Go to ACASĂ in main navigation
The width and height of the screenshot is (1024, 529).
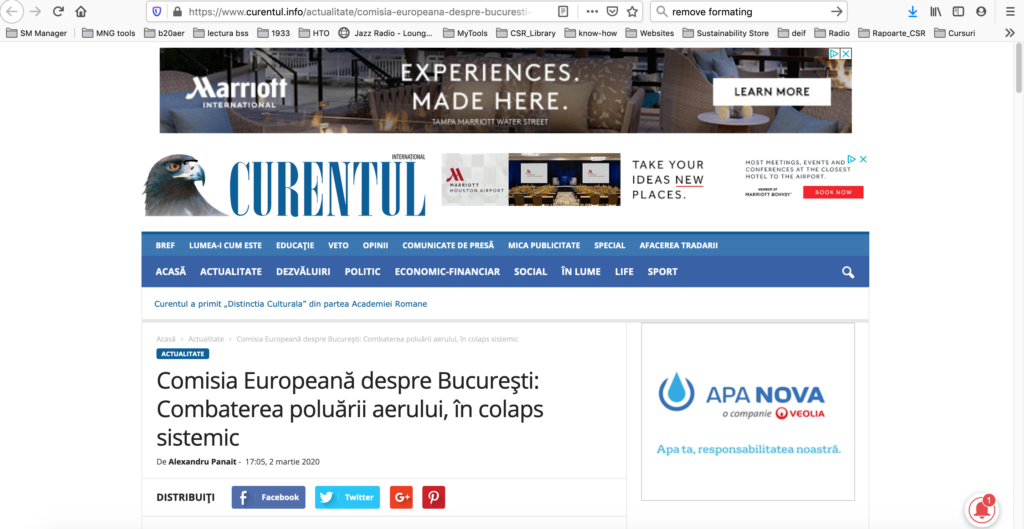170,272
